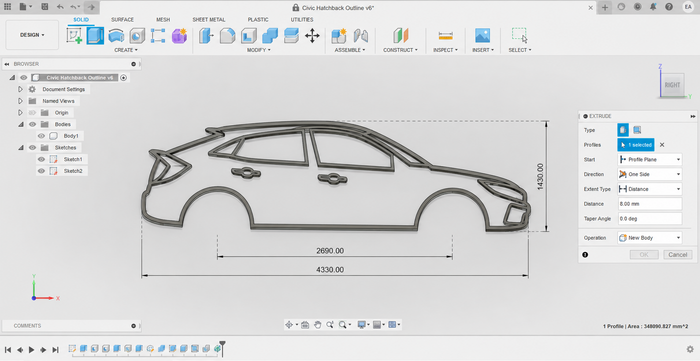The image size is (700, 361).
Task: Choose the Revolve tool icon
Action: [x=116, y=36]
